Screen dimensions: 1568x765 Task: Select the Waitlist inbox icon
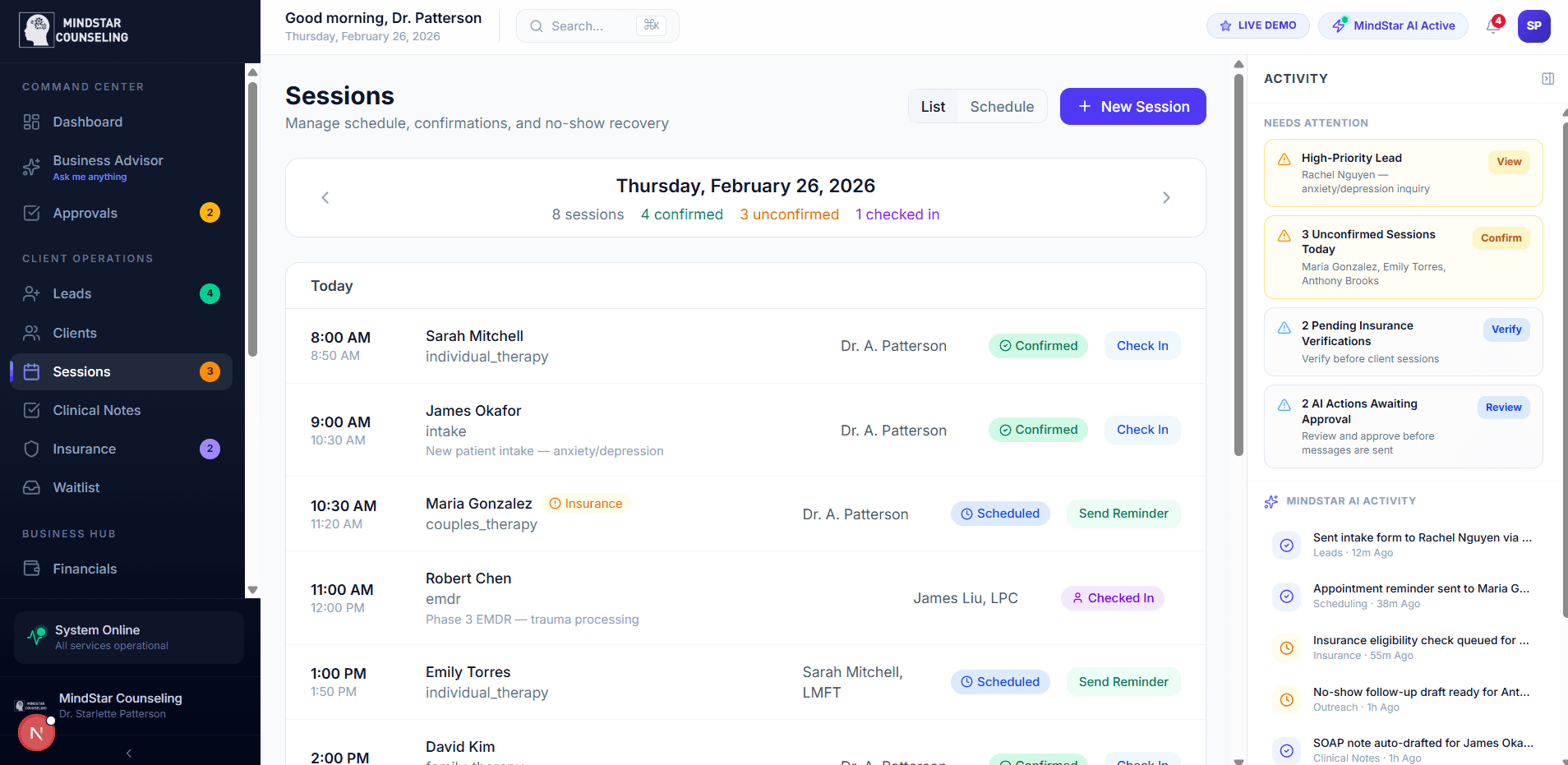tap(31, 487)
